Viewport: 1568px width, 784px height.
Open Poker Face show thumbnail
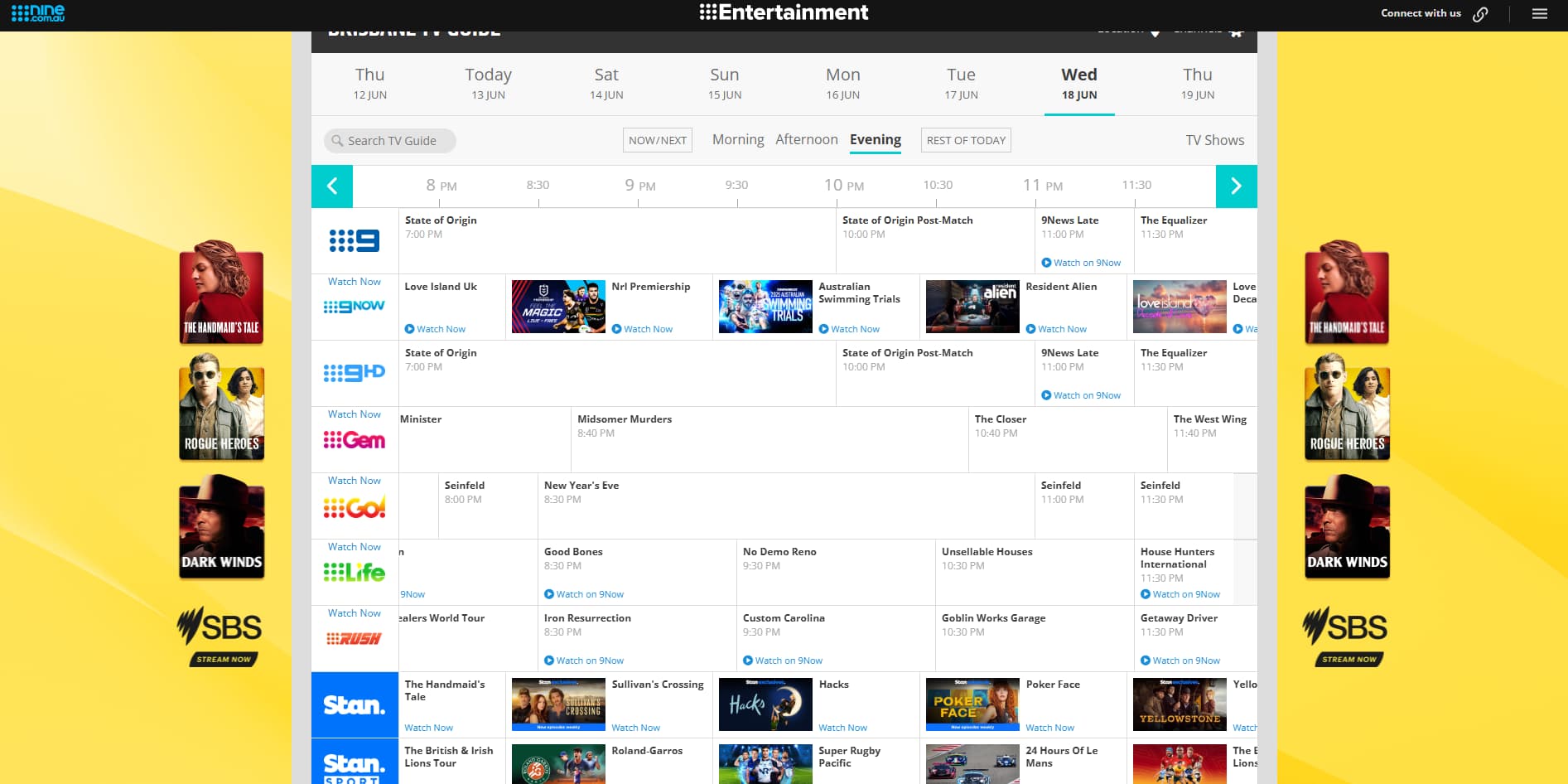972,704
